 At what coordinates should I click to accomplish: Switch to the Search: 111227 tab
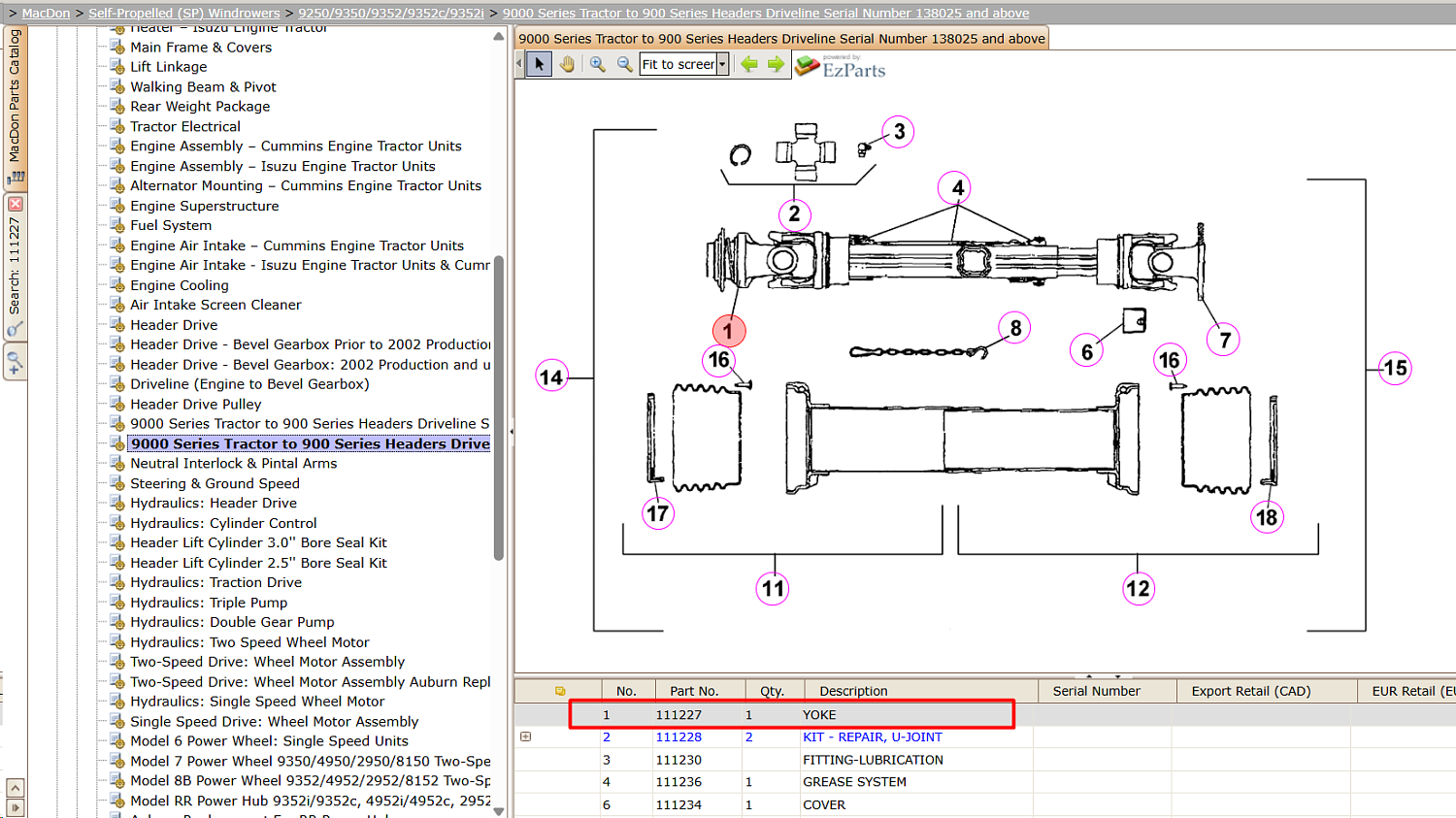tap(15, 267)
